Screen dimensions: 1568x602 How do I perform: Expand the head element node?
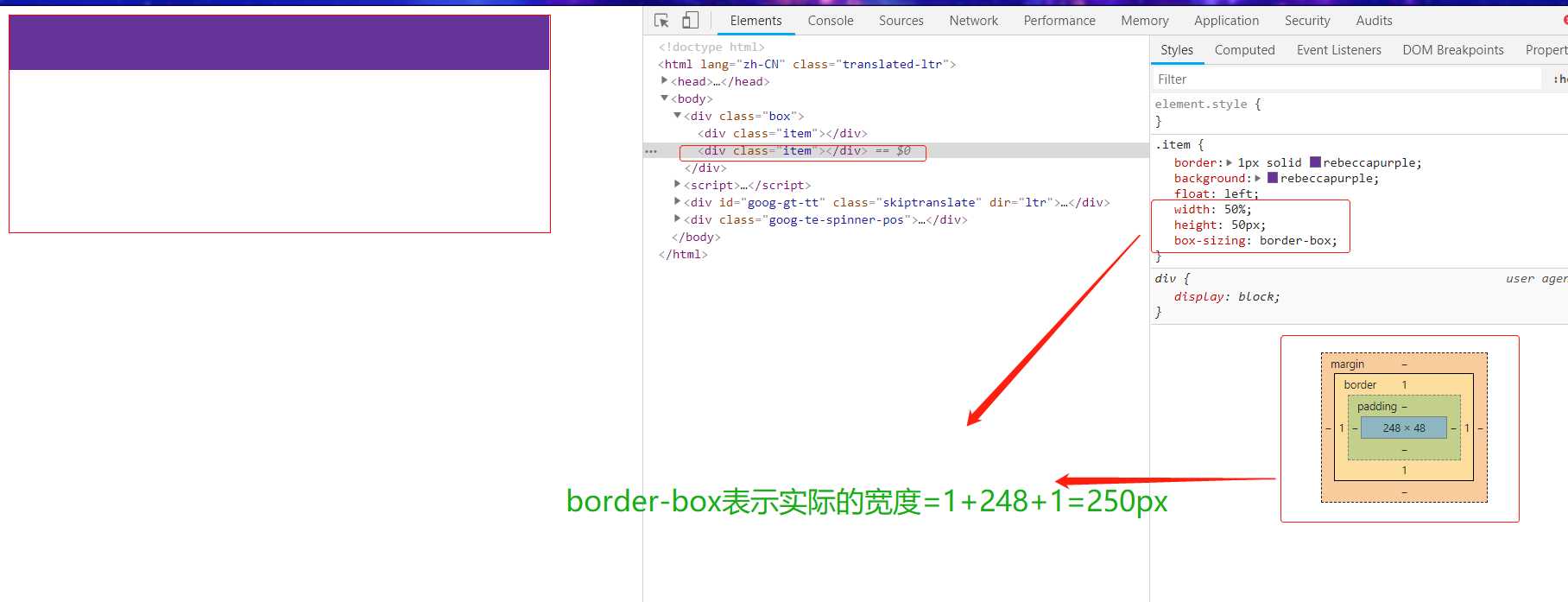664,81
